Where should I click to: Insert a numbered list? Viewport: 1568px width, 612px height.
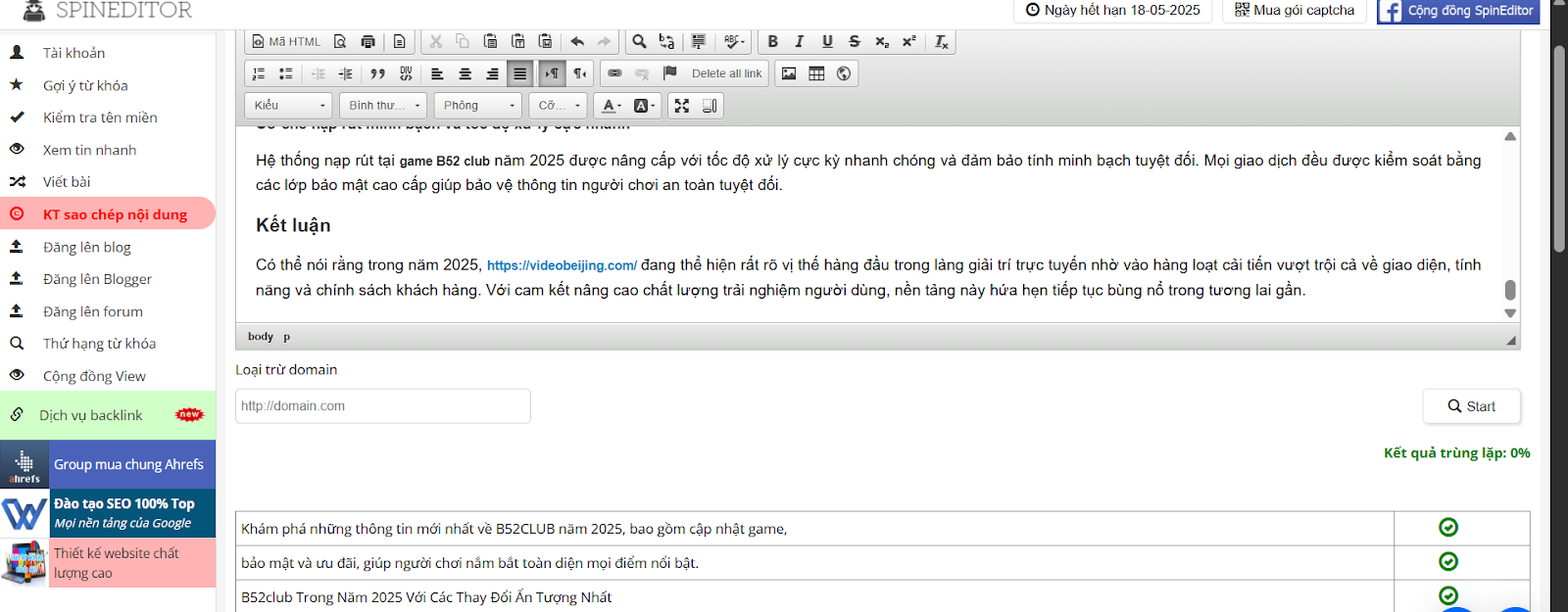[x=259, y=73]
